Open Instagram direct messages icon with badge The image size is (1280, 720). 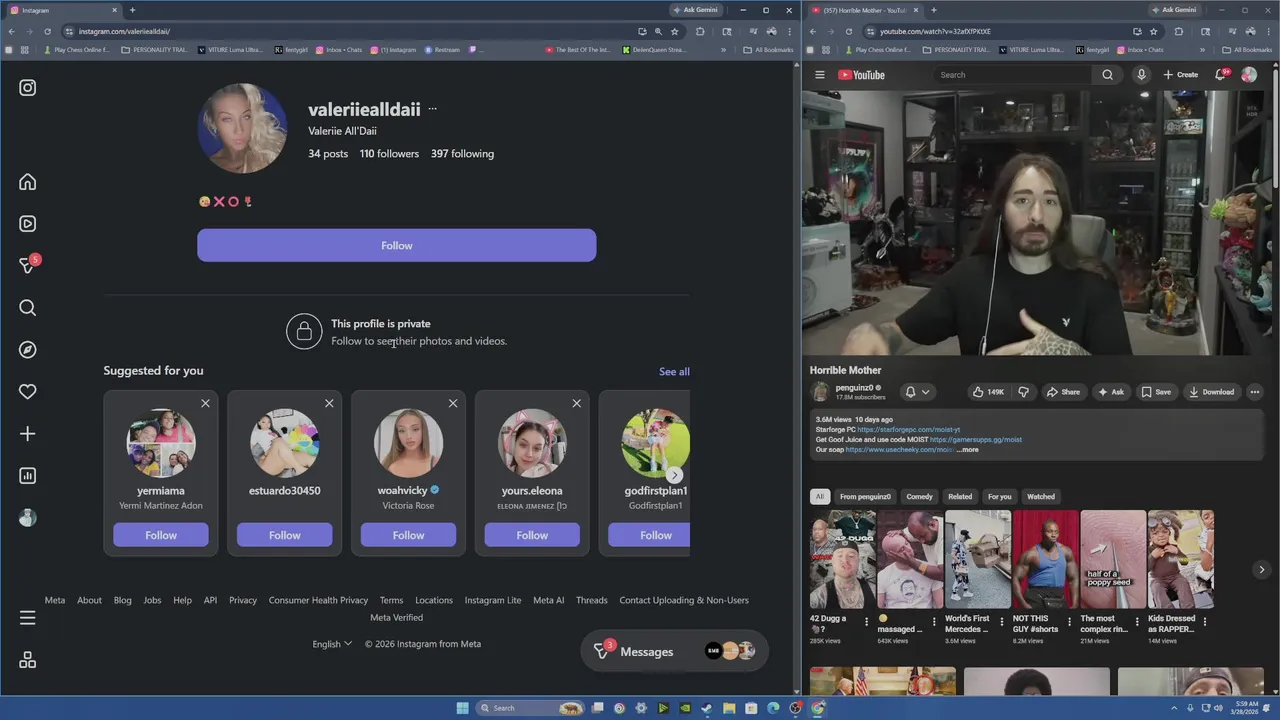[28, 266]
